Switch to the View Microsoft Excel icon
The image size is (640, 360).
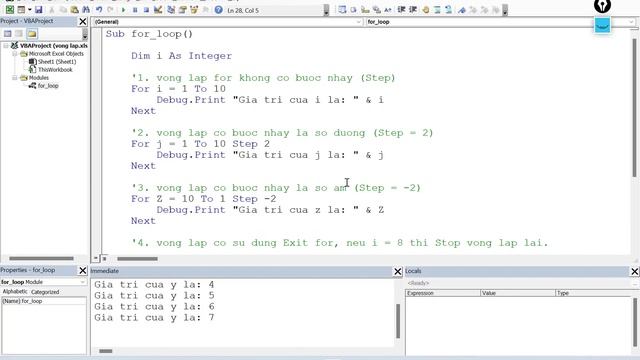[x=9, y=9]
